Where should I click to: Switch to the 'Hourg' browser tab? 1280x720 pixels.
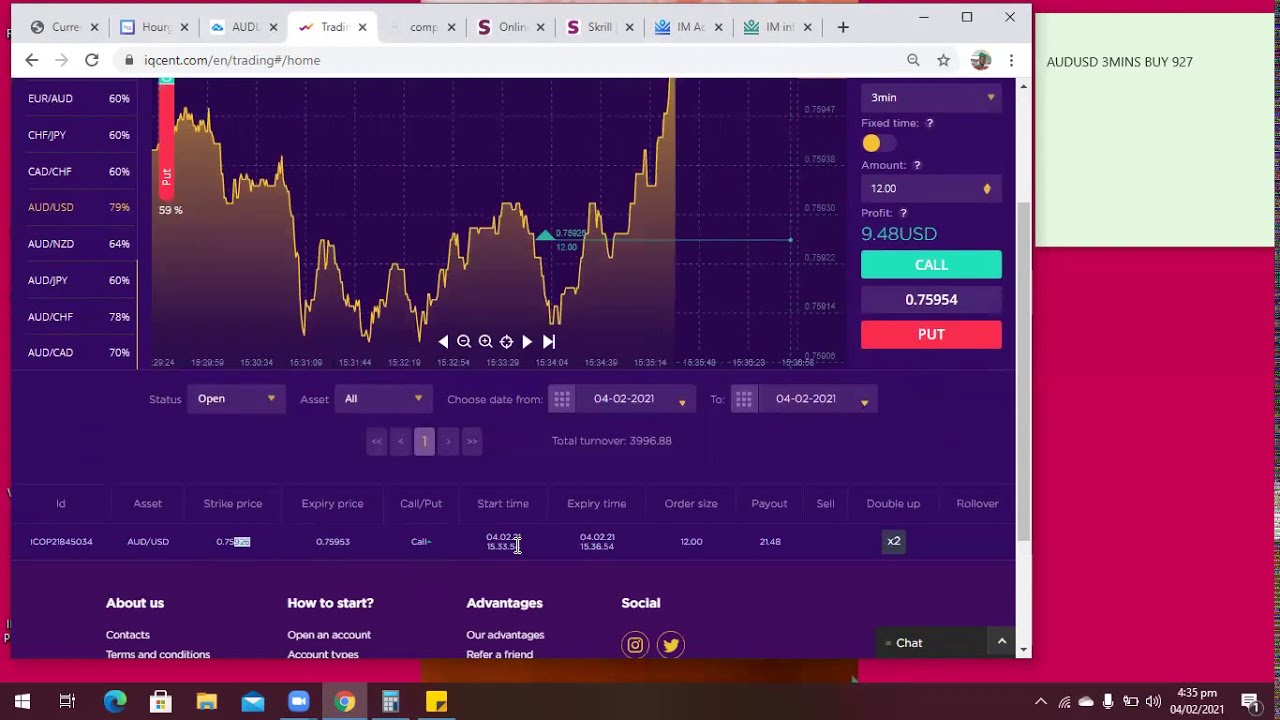click(x=156, y=27)
